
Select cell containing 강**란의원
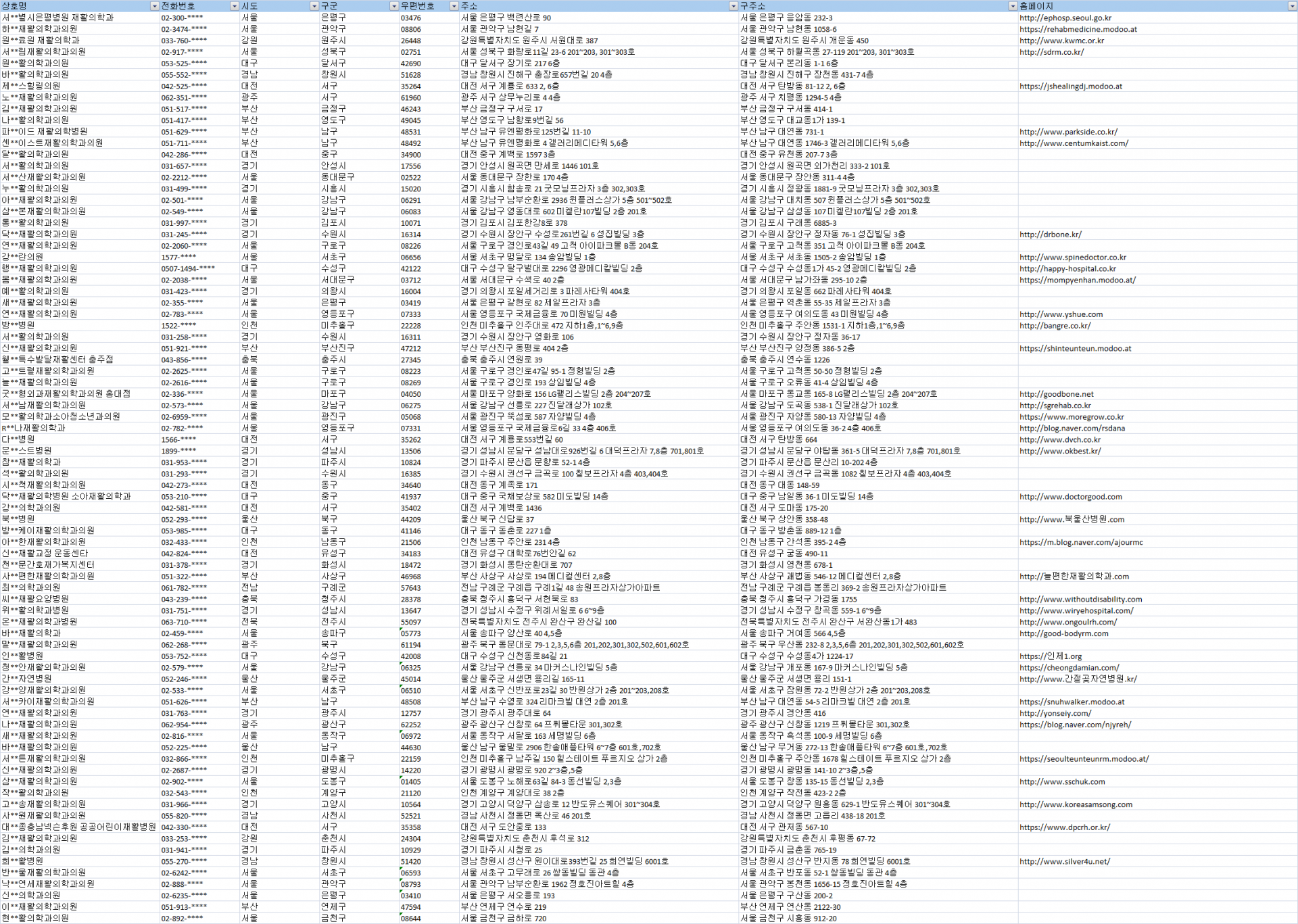(x=23, y=257)
